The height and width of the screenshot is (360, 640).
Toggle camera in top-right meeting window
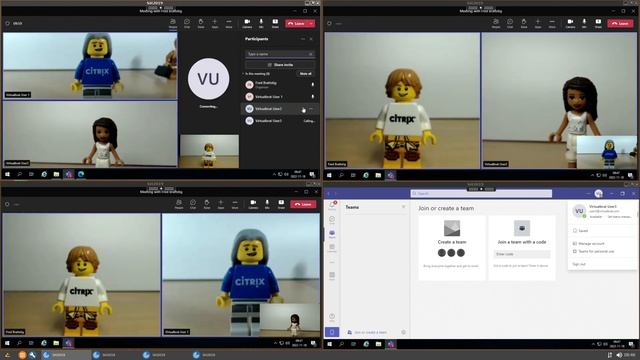(x=571, y=23)
